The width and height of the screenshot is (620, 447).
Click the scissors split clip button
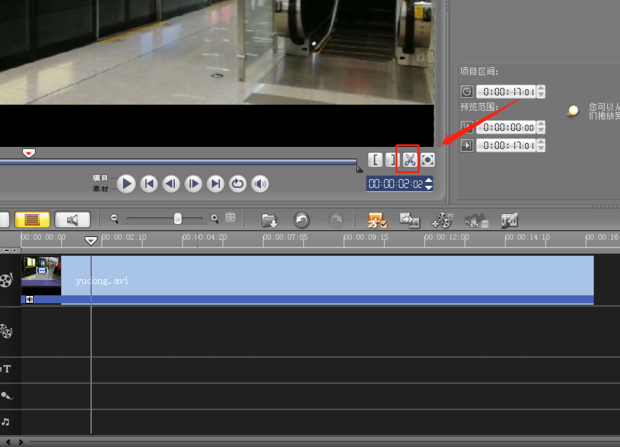[410, 160]
